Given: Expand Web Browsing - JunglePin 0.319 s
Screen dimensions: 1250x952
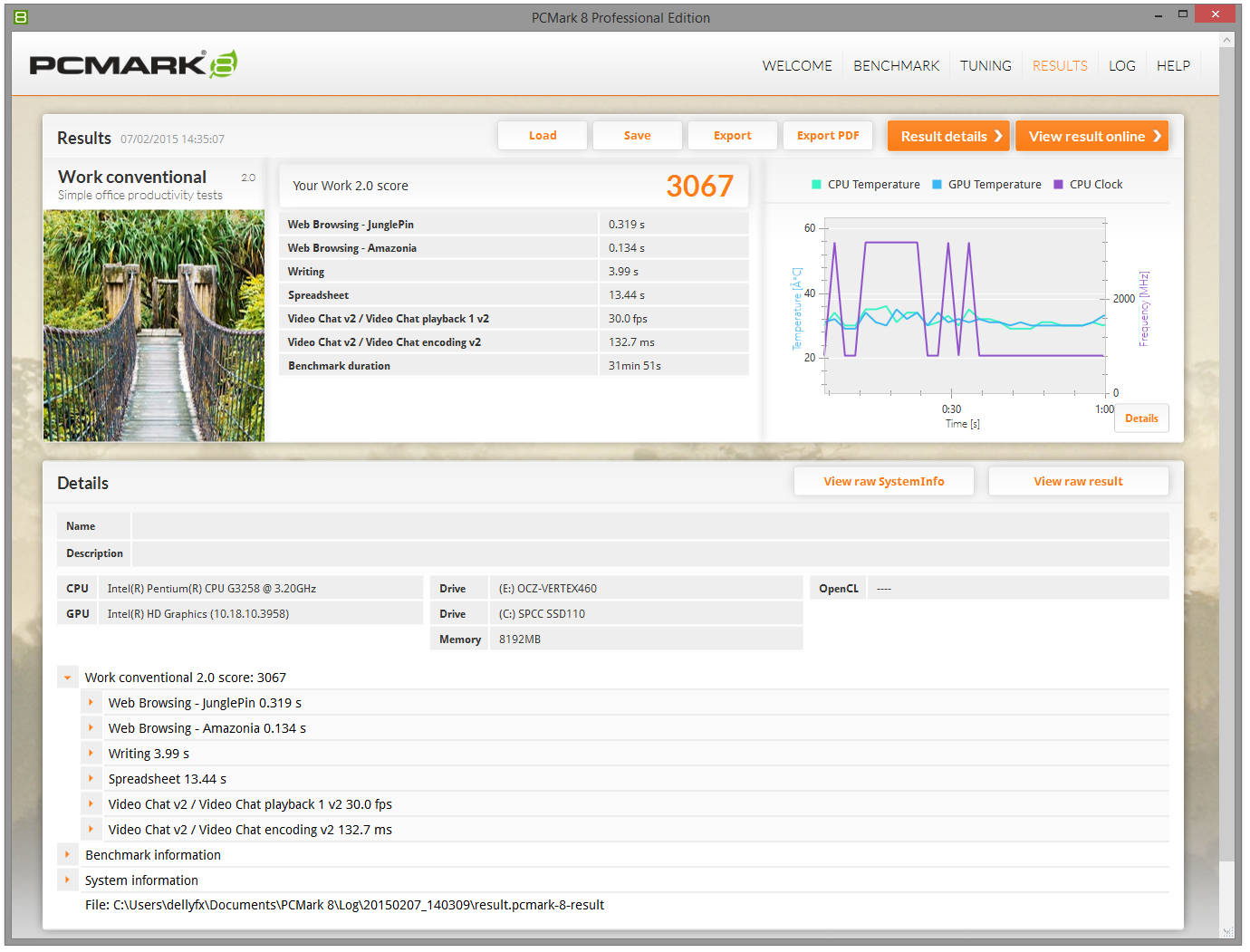Looking at the screenshot, I should click(x=91, y=703).
